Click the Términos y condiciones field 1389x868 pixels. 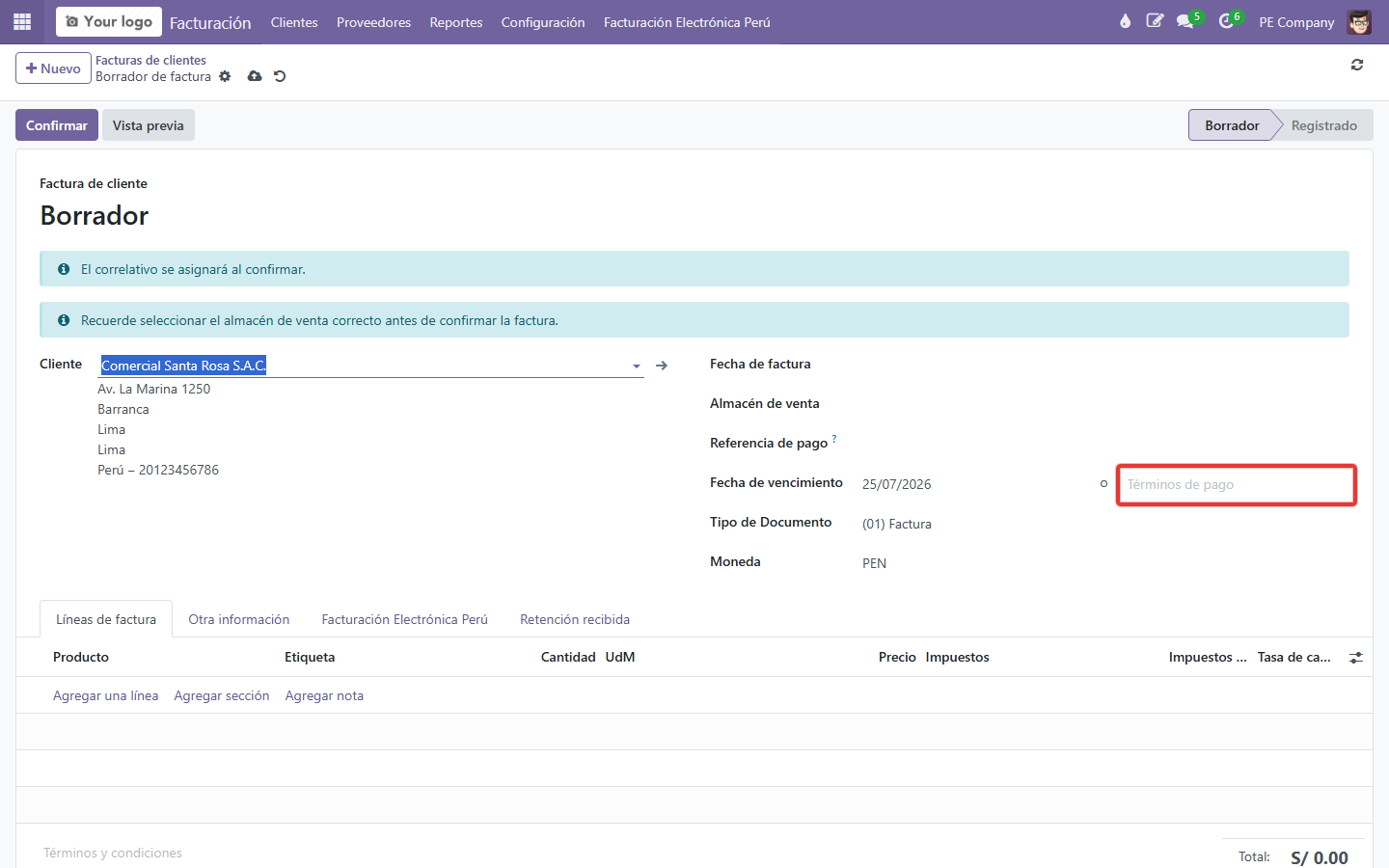pyautogui.click(x=113, y=853)
